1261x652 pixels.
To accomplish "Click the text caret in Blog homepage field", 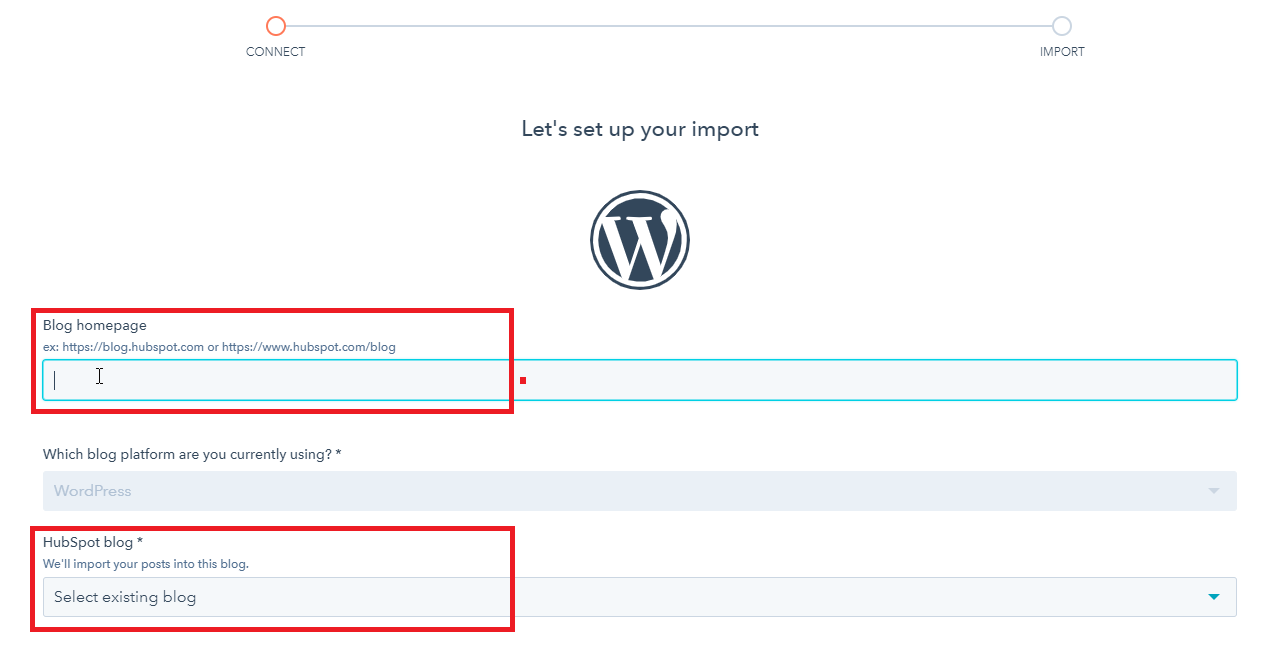I will coord(55,380).
